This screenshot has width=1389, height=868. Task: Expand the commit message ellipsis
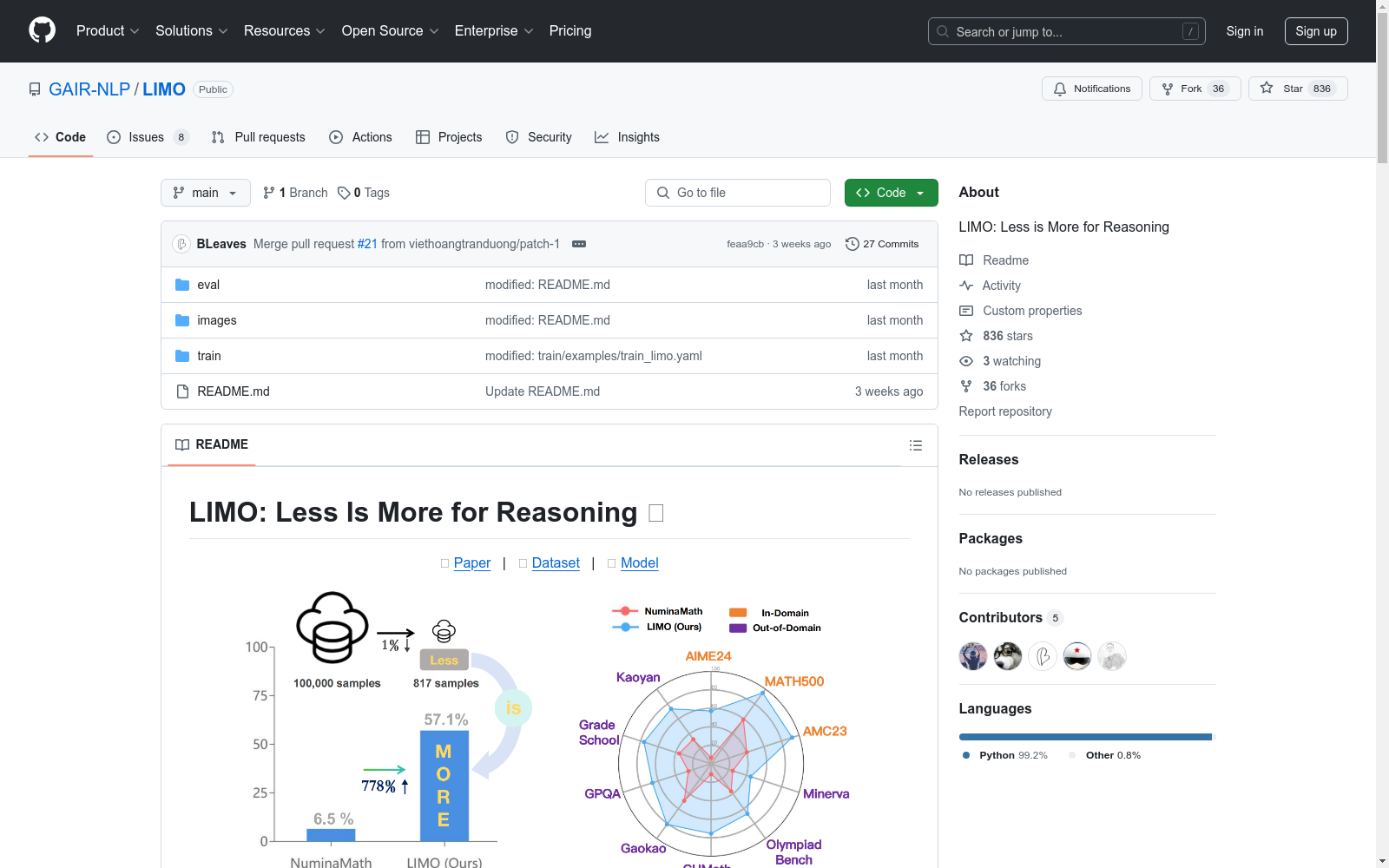tap(579, 244)
